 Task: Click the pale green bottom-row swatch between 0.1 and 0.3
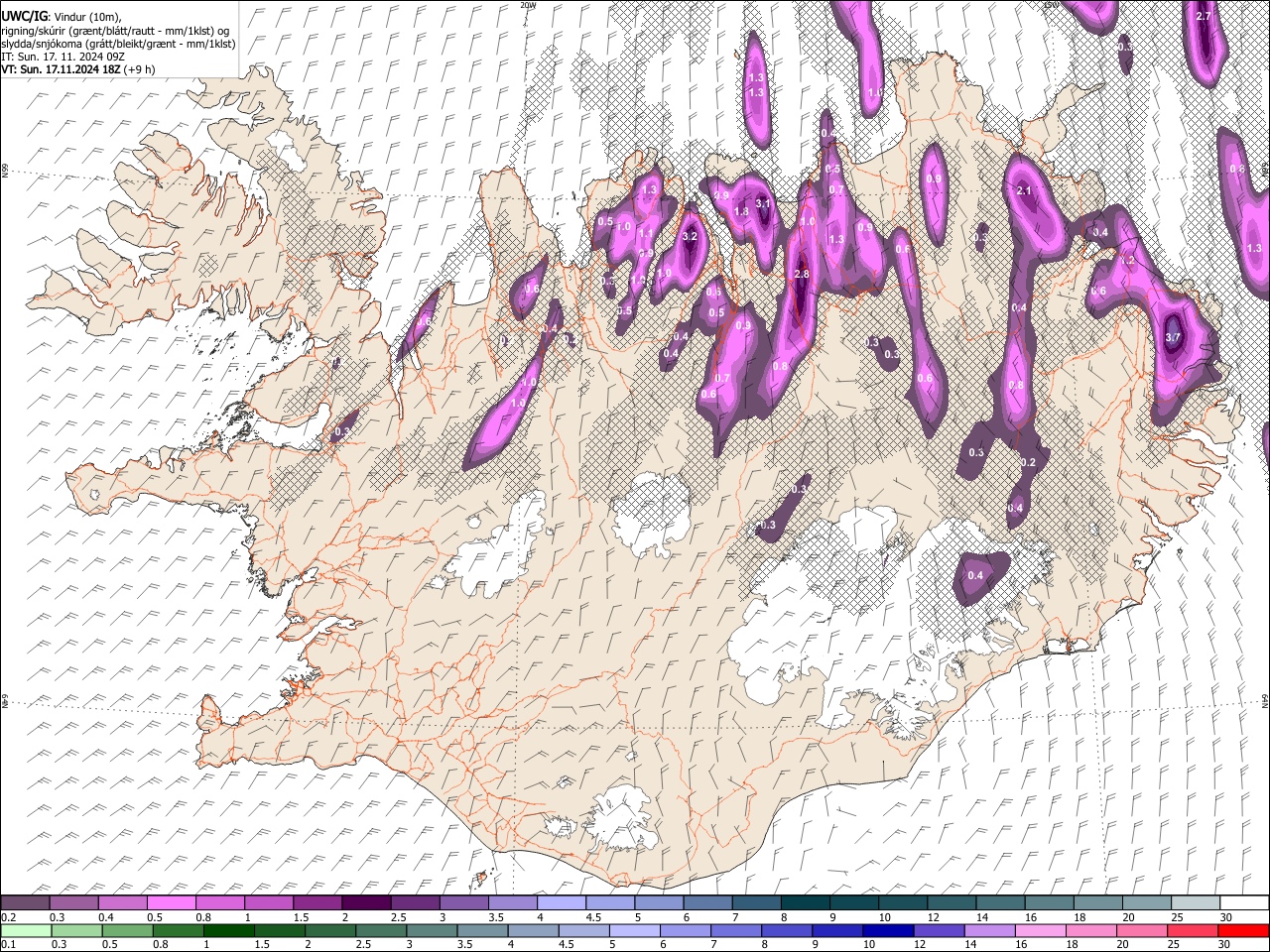pyautogui.click(x=25, y=930)
